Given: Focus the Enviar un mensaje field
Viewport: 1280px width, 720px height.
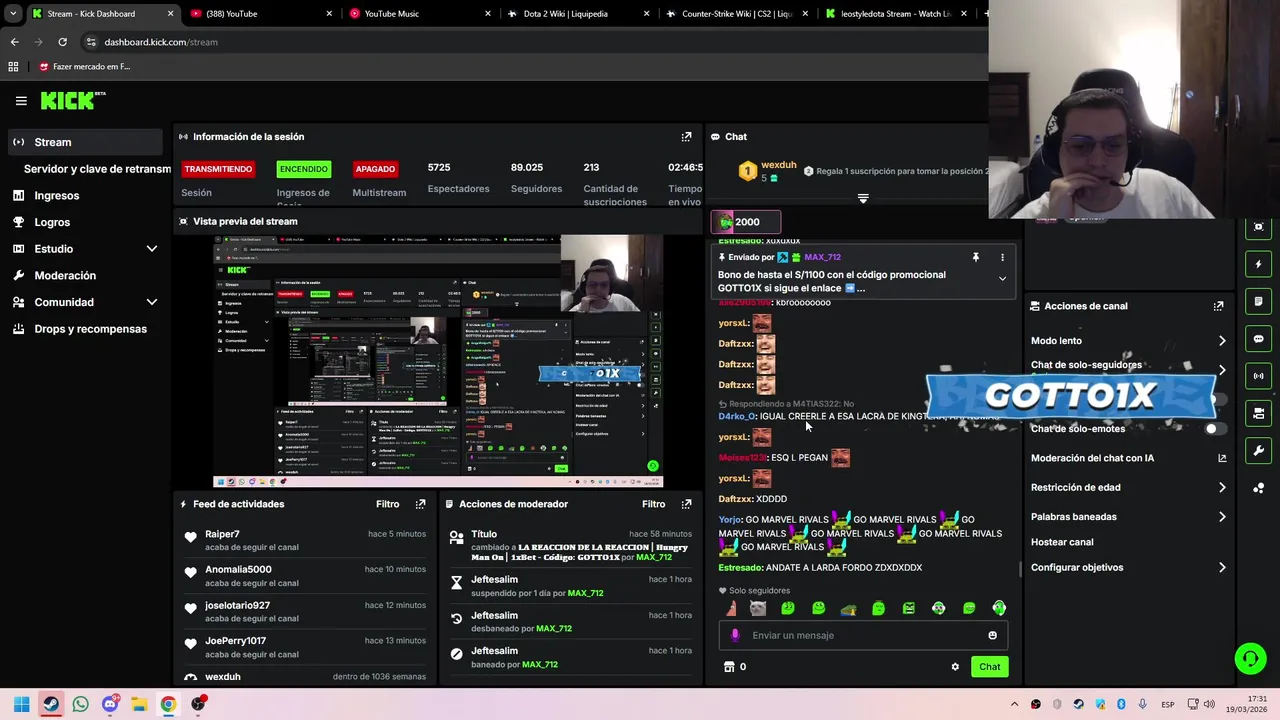Looking at the screenshot, I should pos(863,635).
